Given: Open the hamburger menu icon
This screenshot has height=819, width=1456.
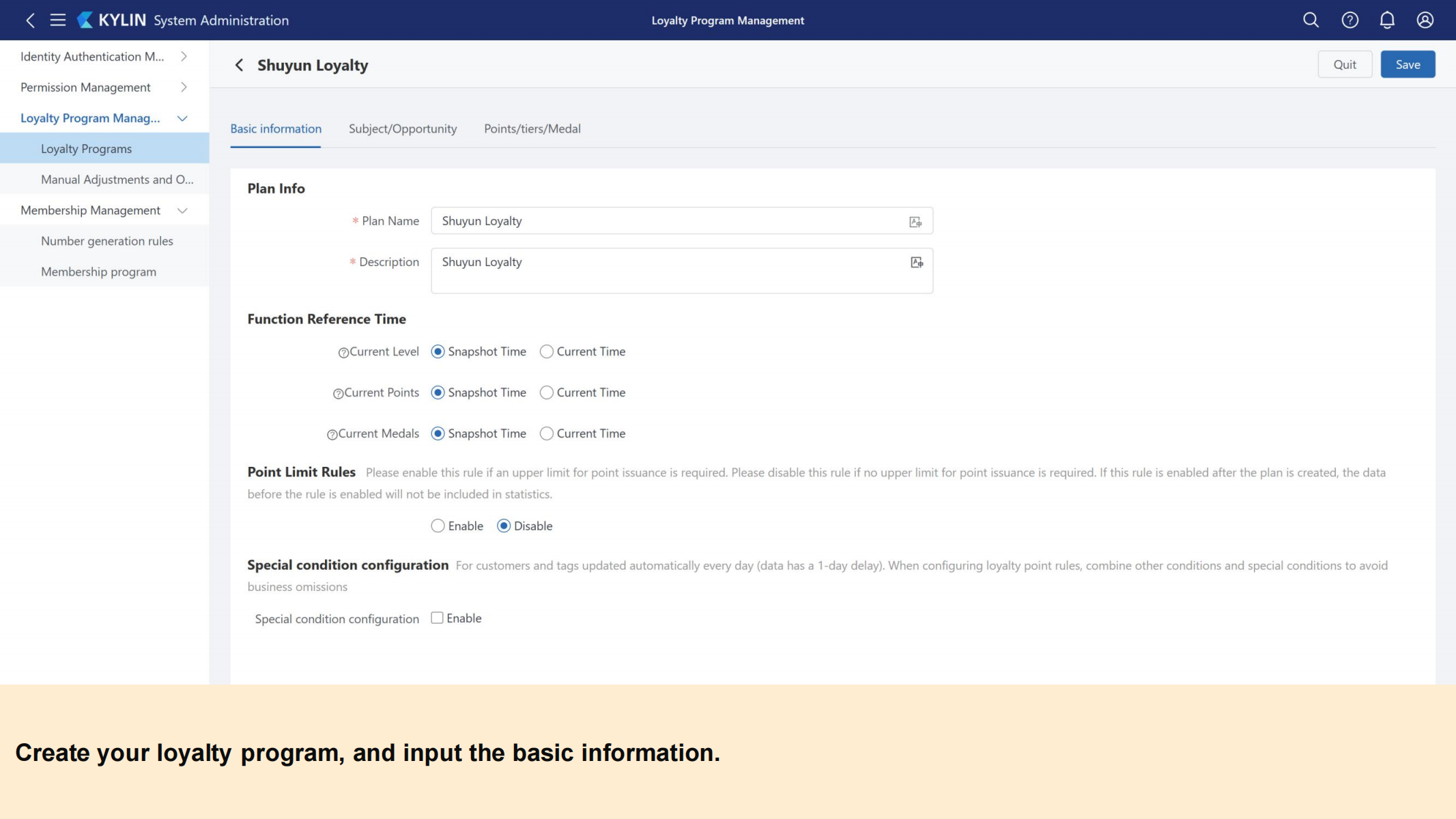Looking at the screenshot, I should 58,20.
